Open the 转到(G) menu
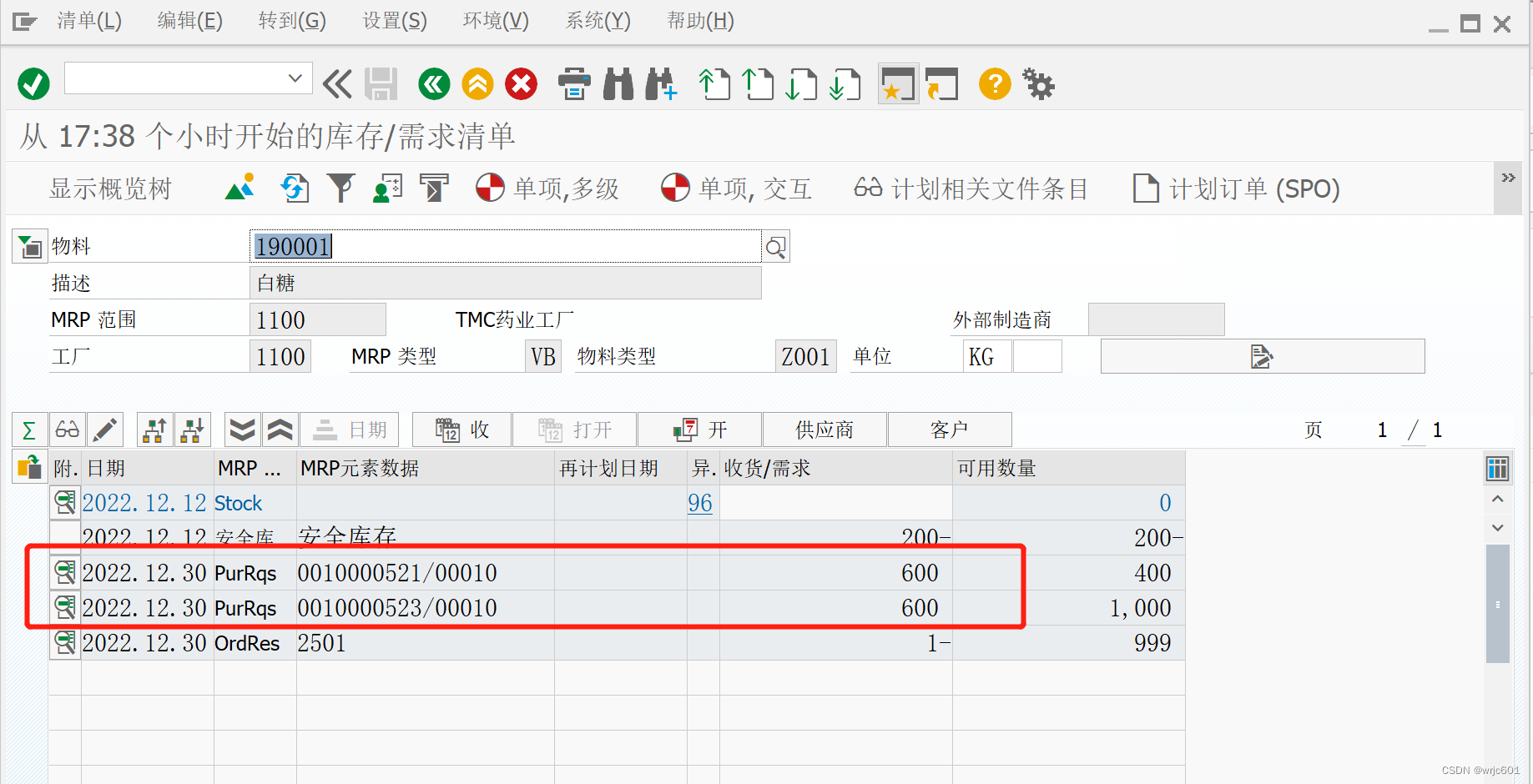 point(292,21)
